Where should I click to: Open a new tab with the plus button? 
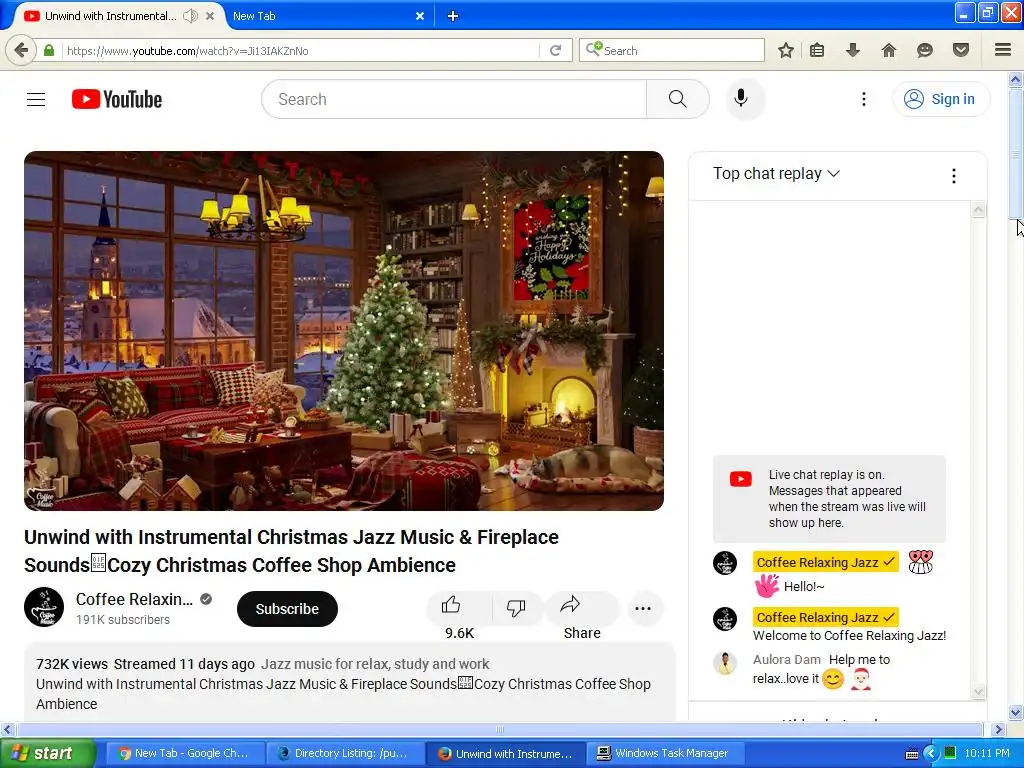tap(453, 16)
